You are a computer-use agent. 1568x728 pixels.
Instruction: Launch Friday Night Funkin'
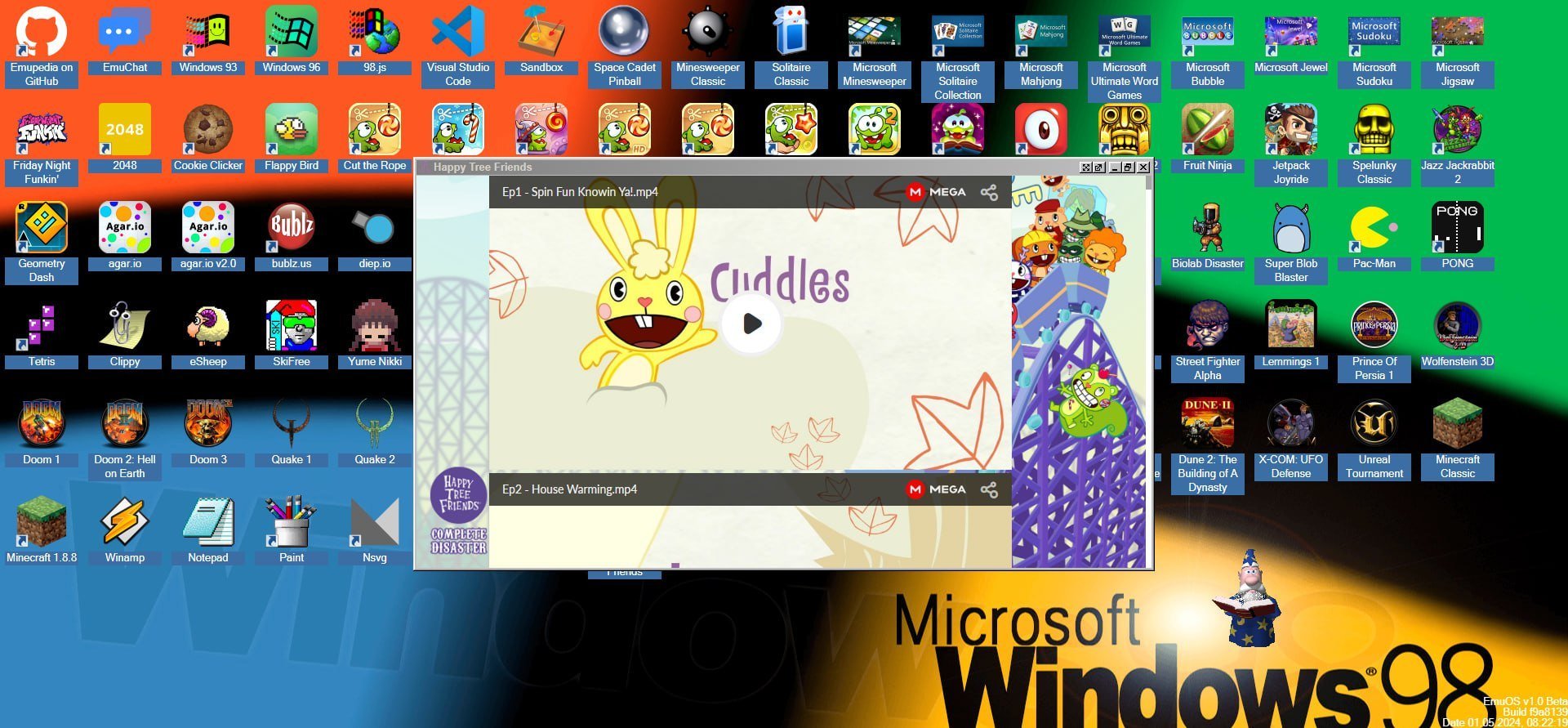pos(42,144)
